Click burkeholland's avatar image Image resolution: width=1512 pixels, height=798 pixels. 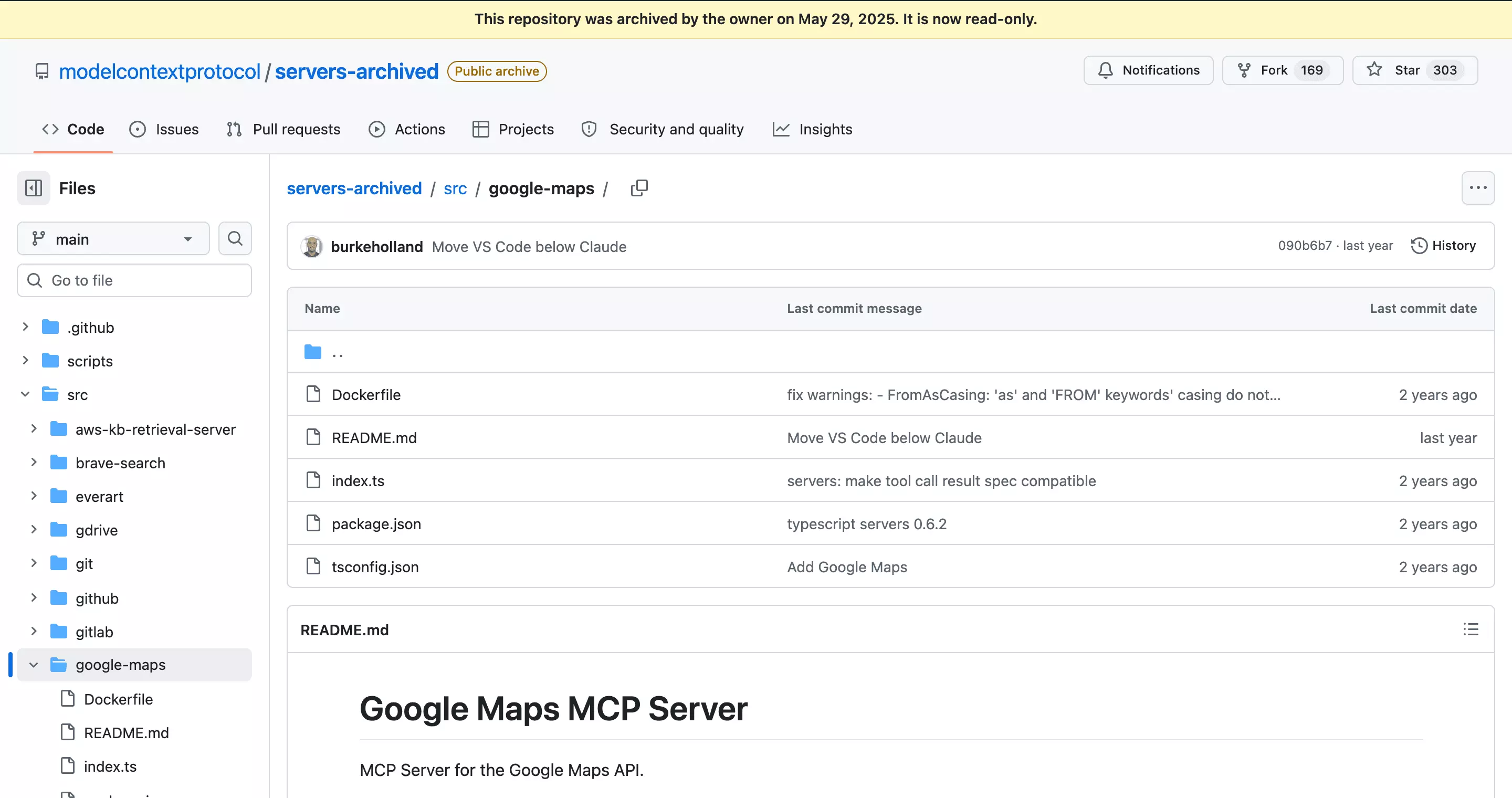(x=312, y=246)
